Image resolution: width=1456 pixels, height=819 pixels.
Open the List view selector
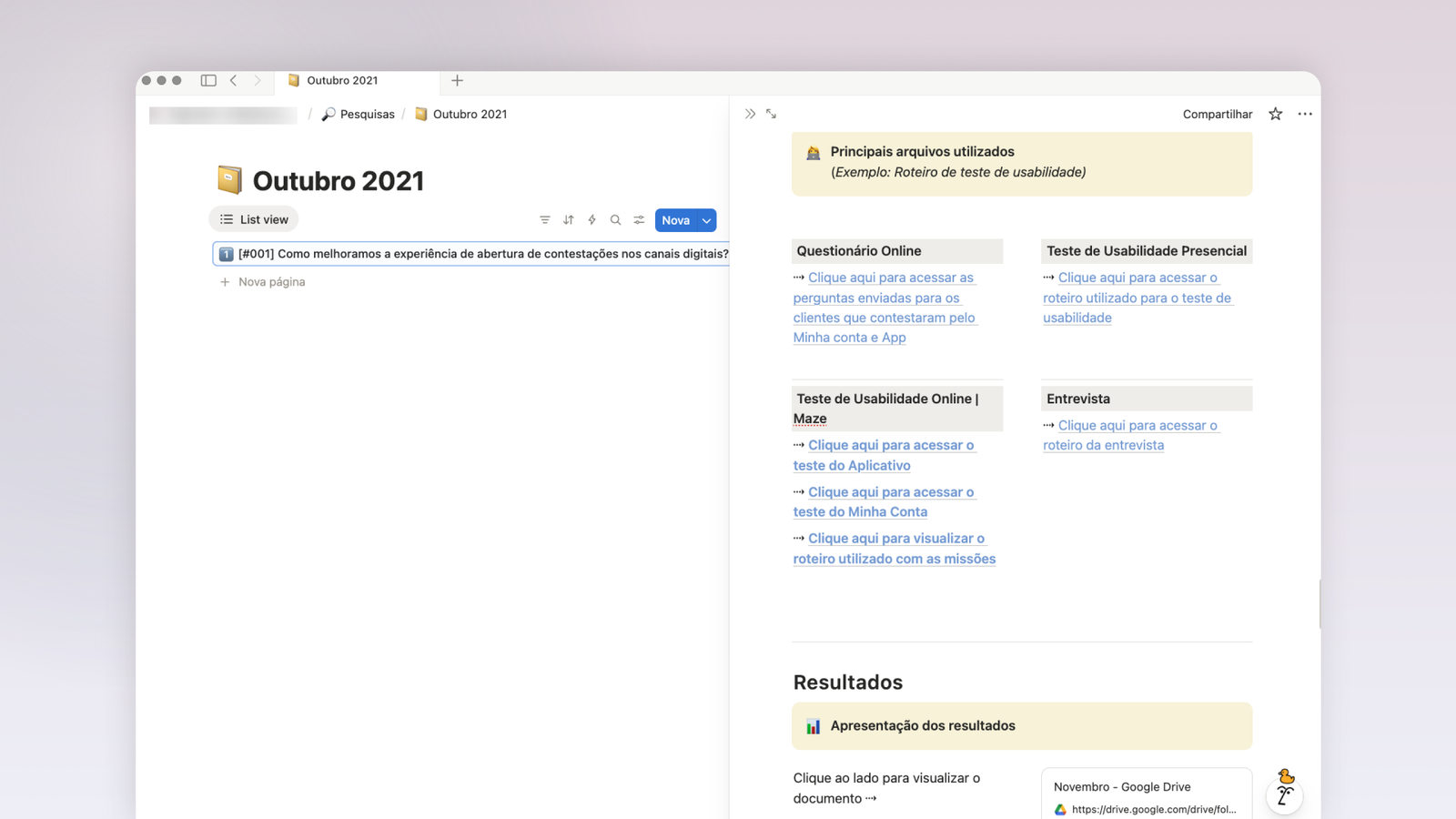point(253,218)
